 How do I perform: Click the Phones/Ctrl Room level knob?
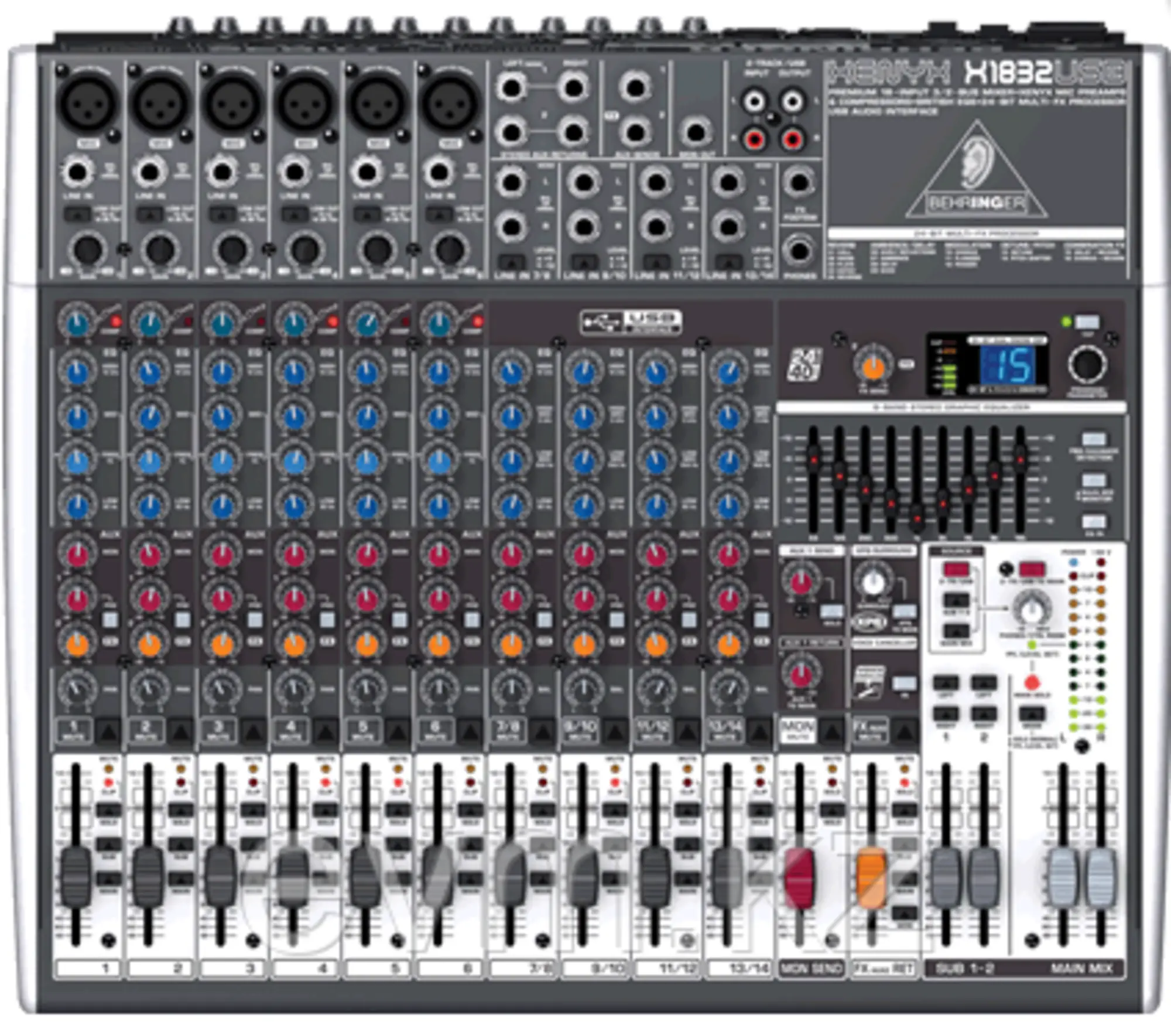click(1032, 610)
